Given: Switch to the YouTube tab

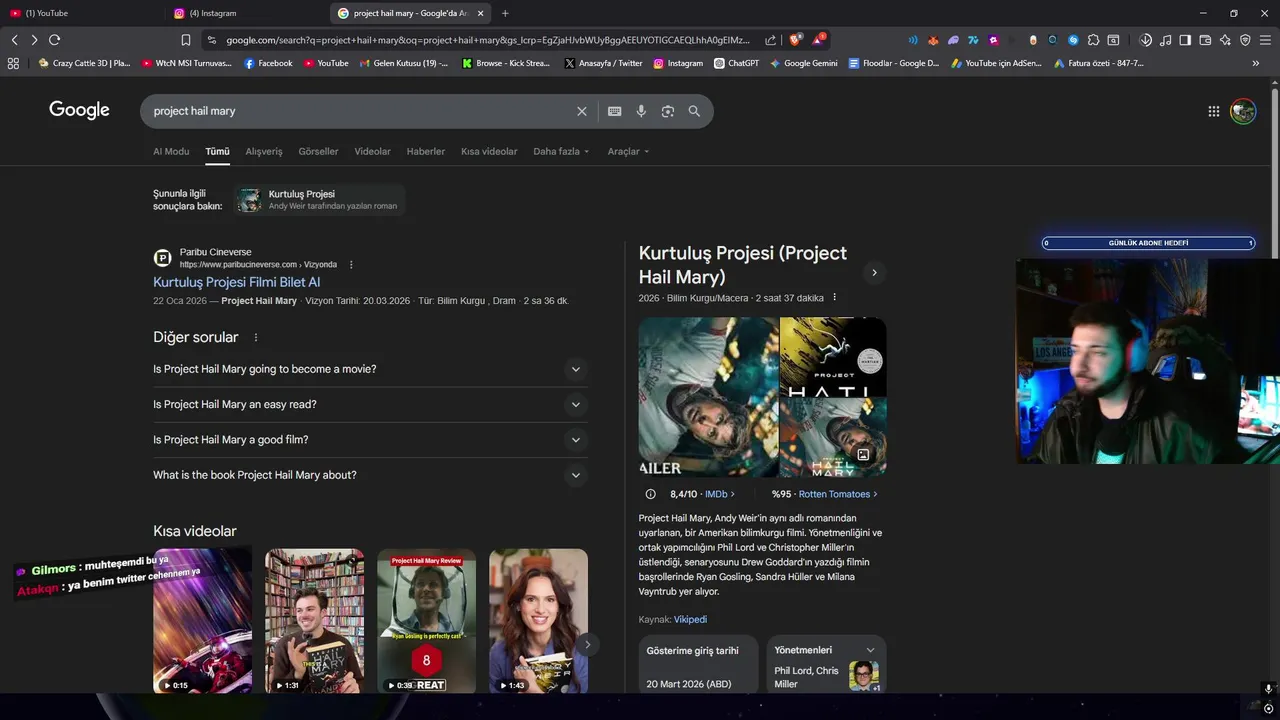Looking at the screenshot, I should [x=82, y=13].
